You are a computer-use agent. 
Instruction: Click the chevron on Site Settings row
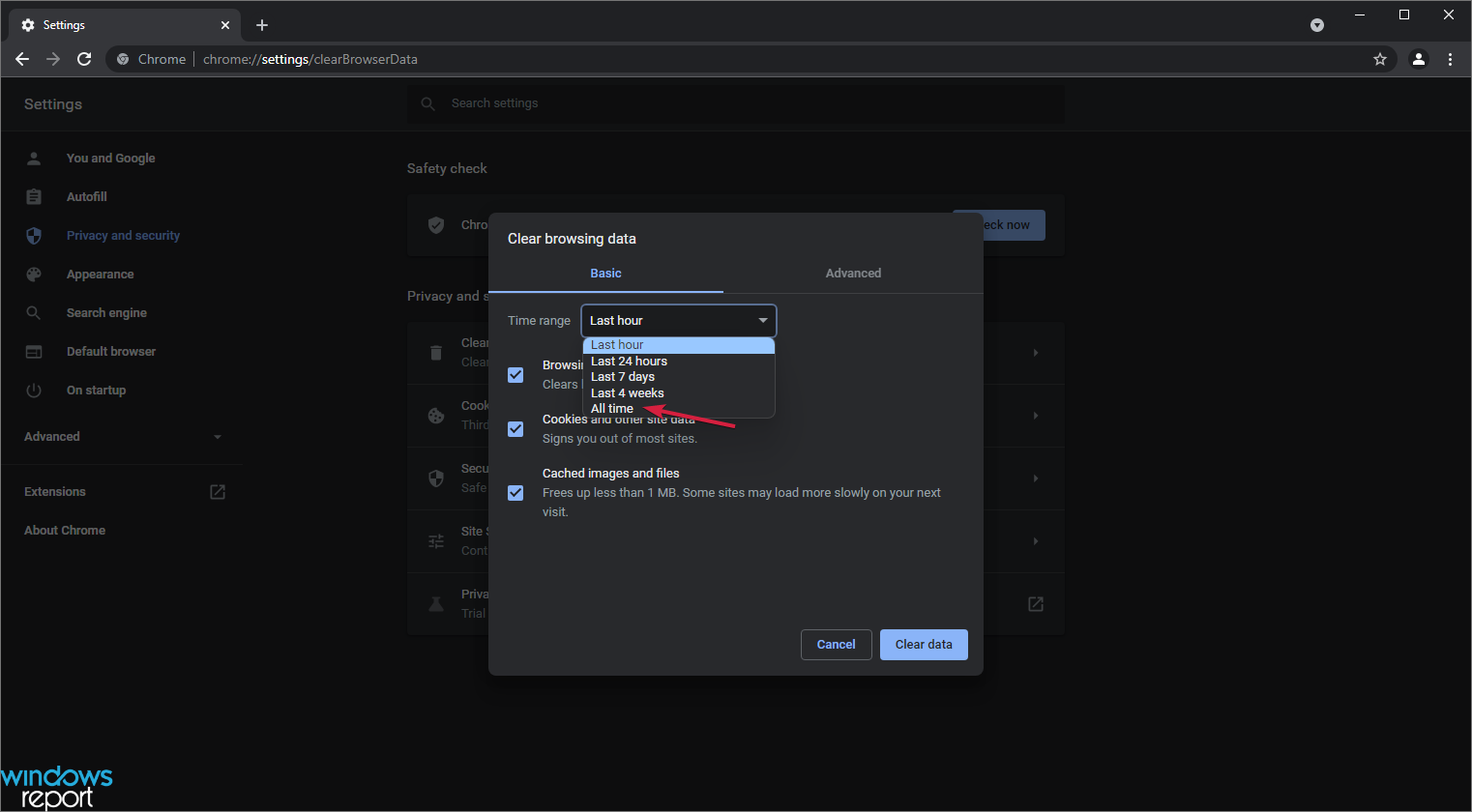[x=1036, y=541]
